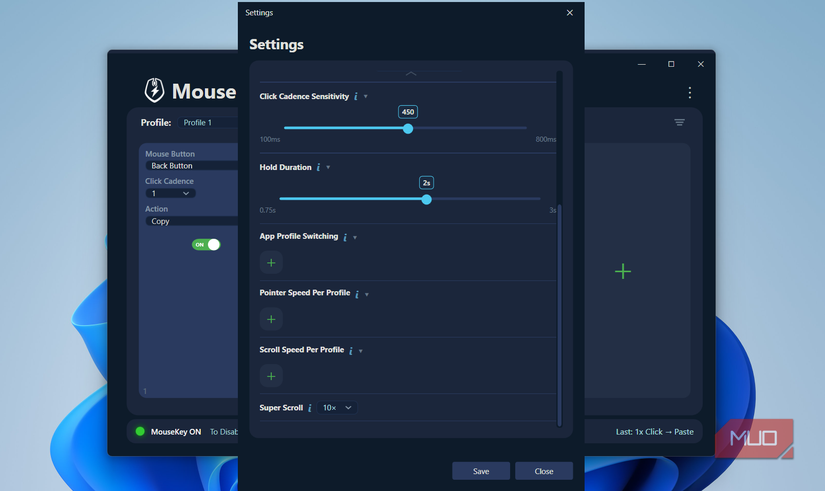Add a Pointer Speed Per Profile entry
The height and width of the screenshot is (491, 825).
(x=271, y=319)
